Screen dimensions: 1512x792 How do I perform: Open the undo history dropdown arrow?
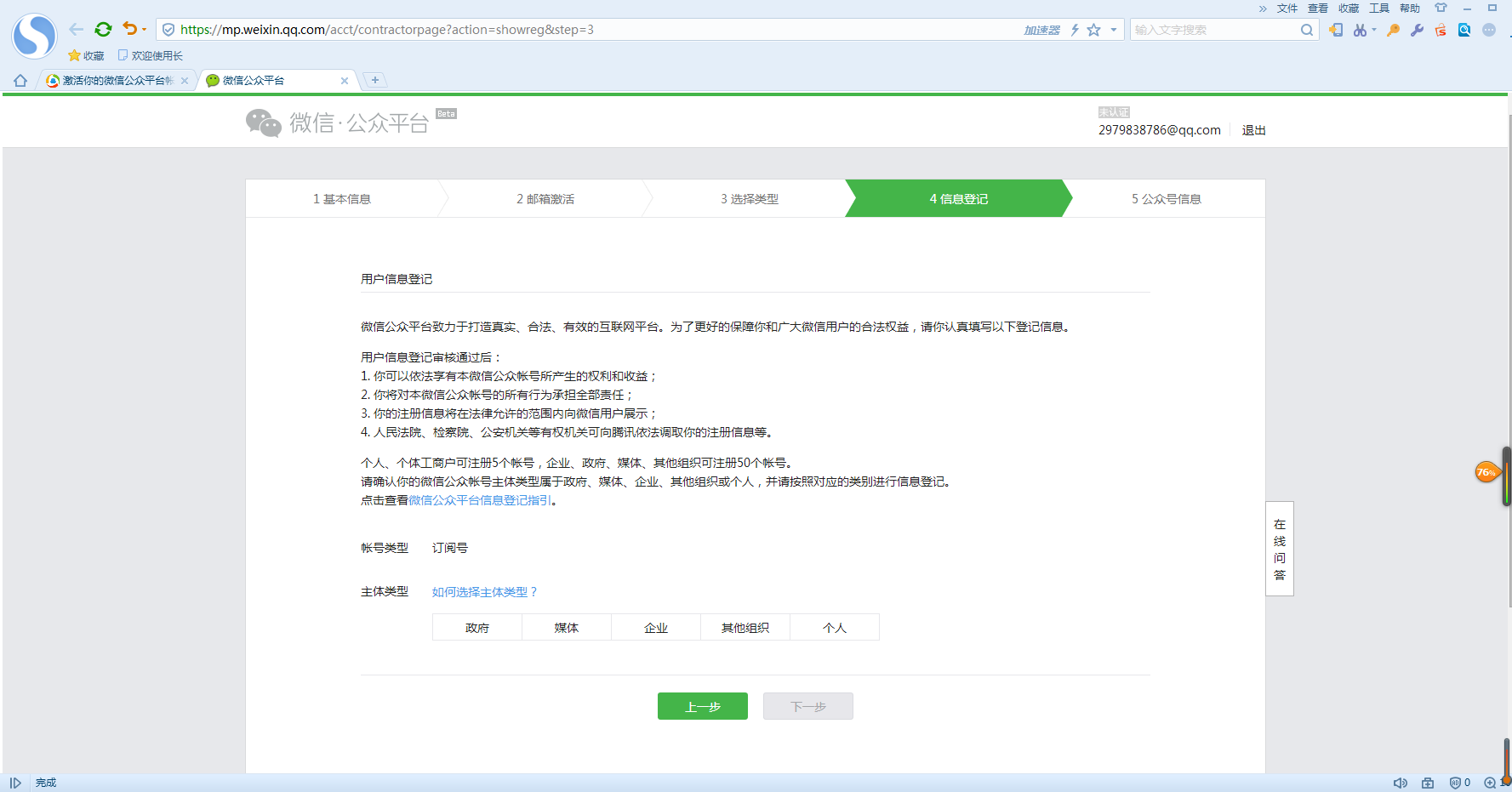[145, 30]
